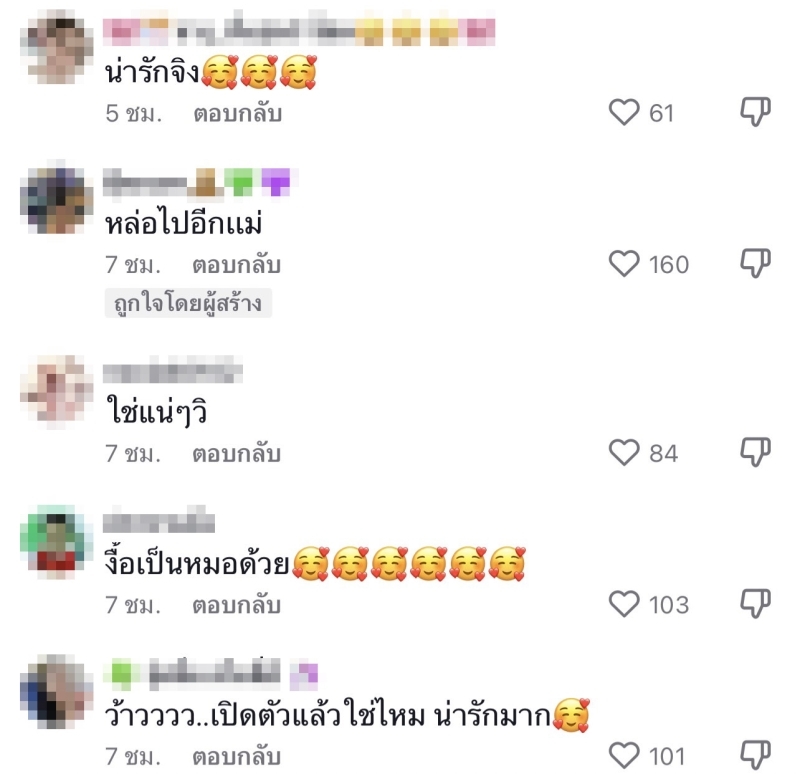Reply to the 'น่ารักจิง' comment

[x=237, y=113]
